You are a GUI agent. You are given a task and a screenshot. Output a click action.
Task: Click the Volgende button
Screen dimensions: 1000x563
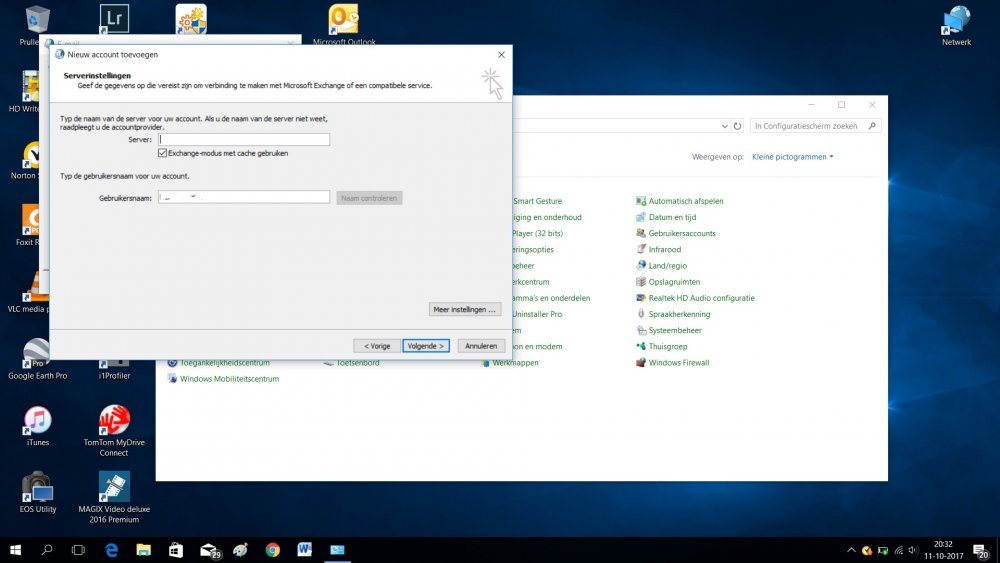426,346
